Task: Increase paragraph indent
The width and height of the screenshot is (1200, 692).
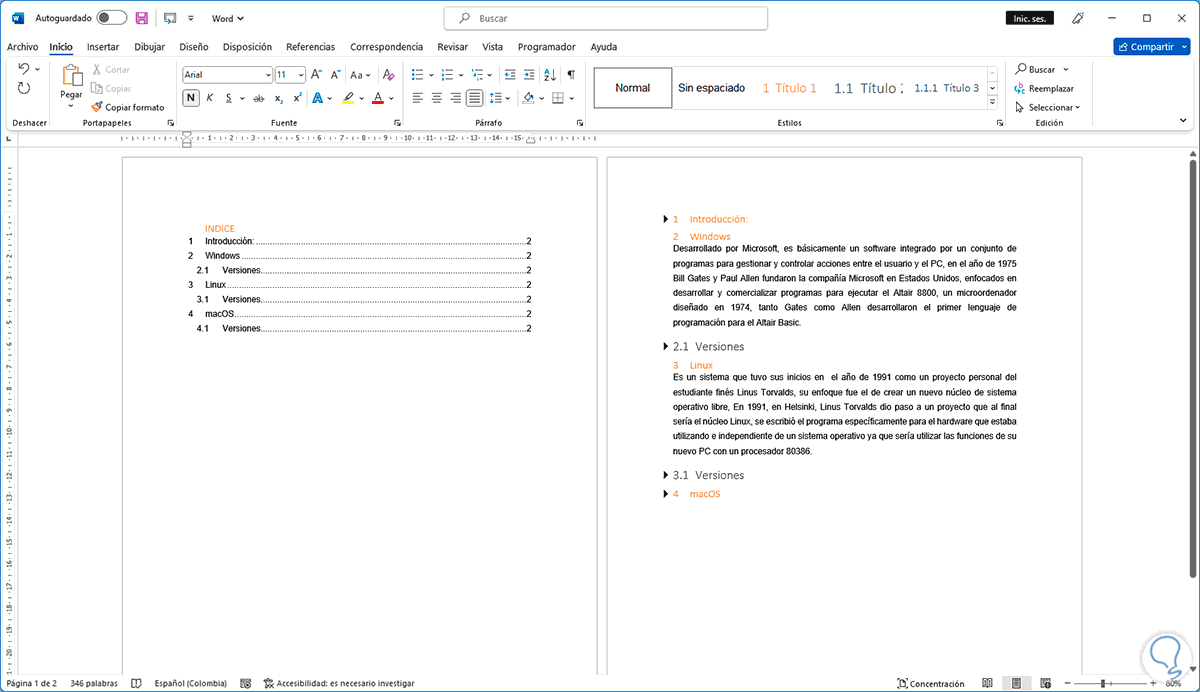Action: point(529,75)
